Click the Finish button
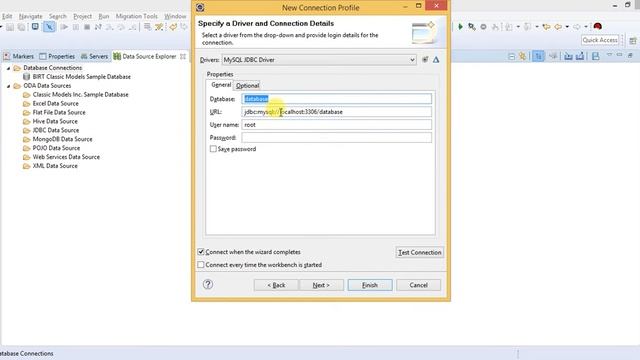 tap(370, 285)
